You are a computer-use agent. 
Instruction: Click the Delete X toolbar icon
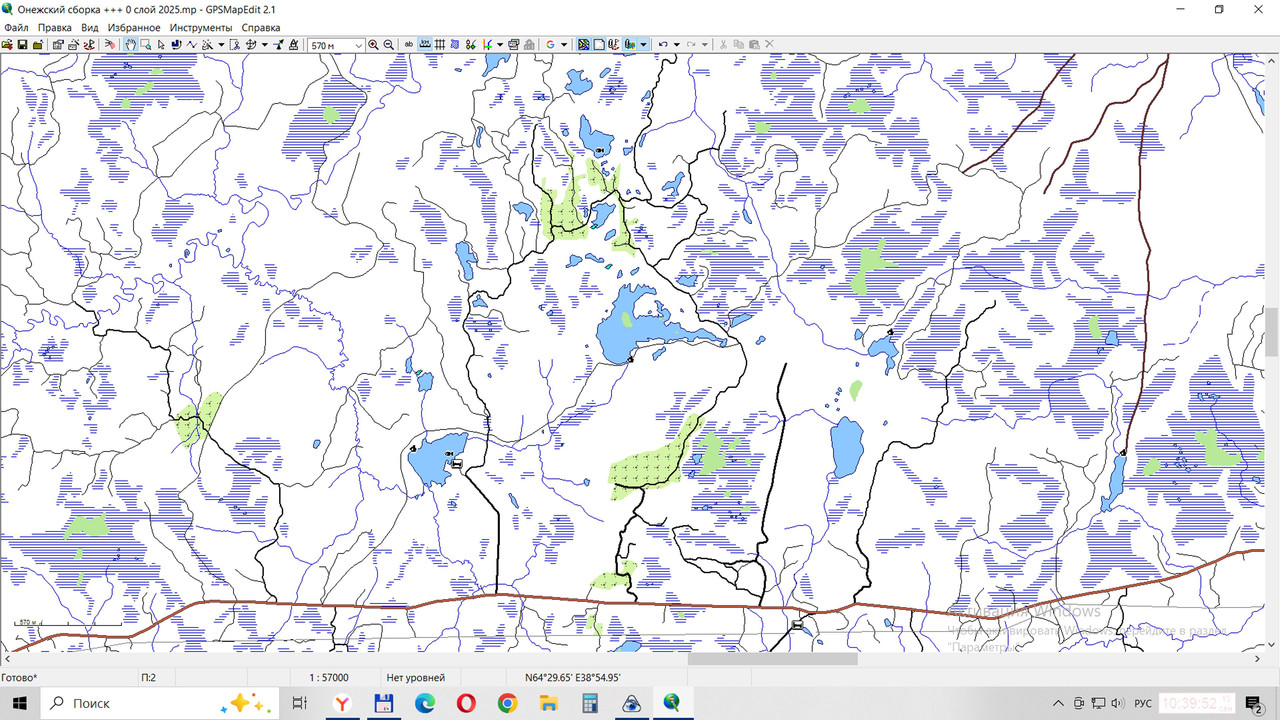(x=769, y=45)
